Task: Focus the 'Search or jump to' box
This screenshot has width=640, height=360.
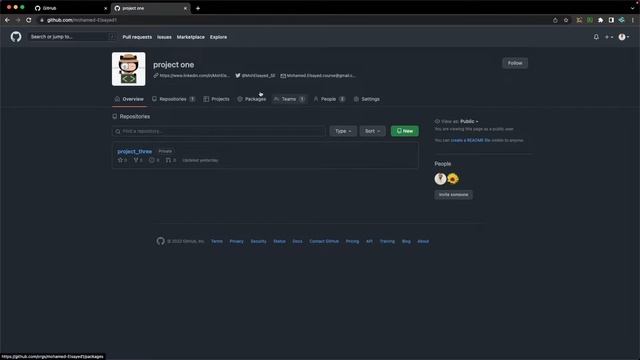Action: tap(72, 37)
